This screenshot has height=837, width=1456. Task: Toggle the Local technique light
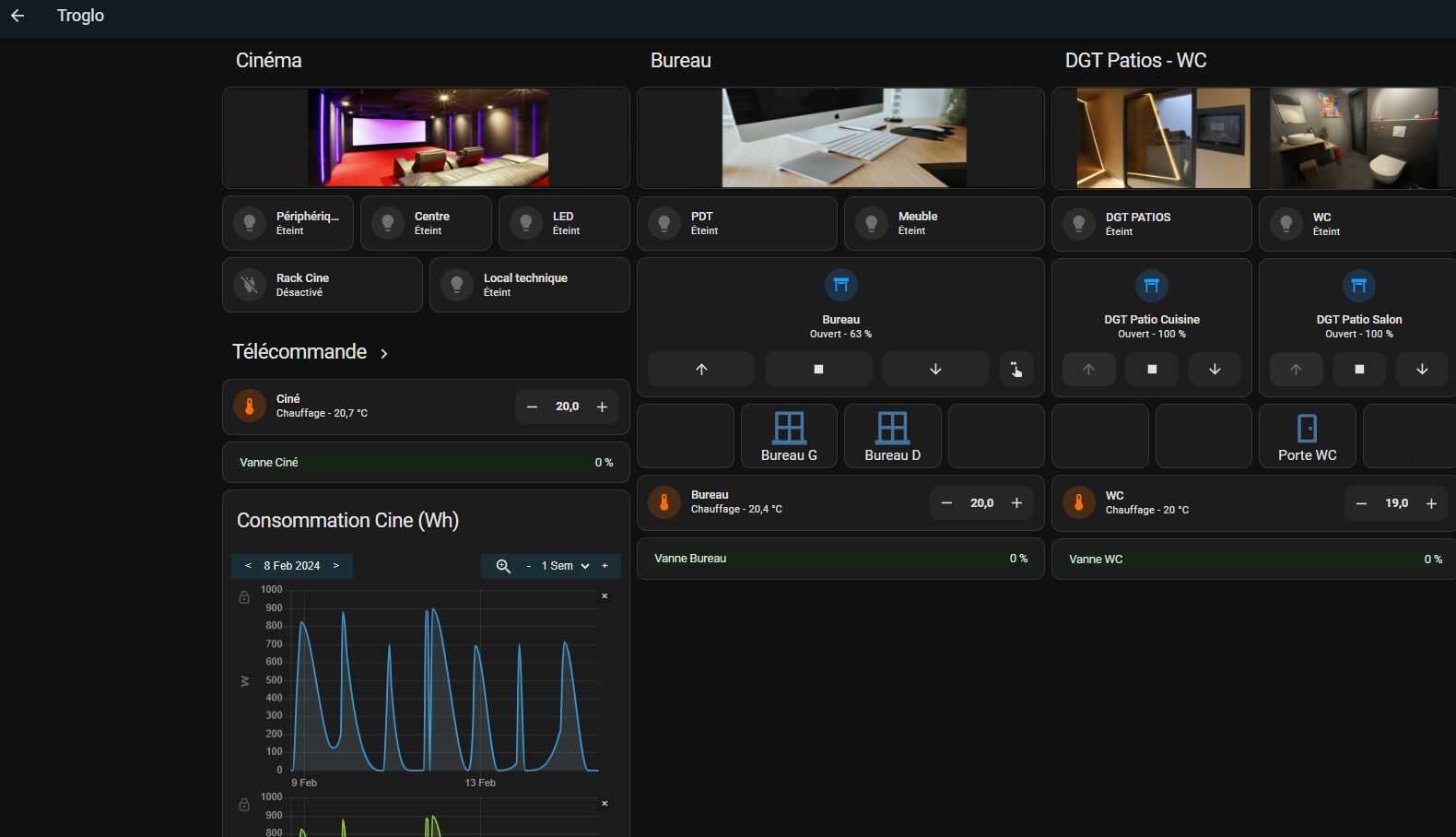(x=530, y=285)
